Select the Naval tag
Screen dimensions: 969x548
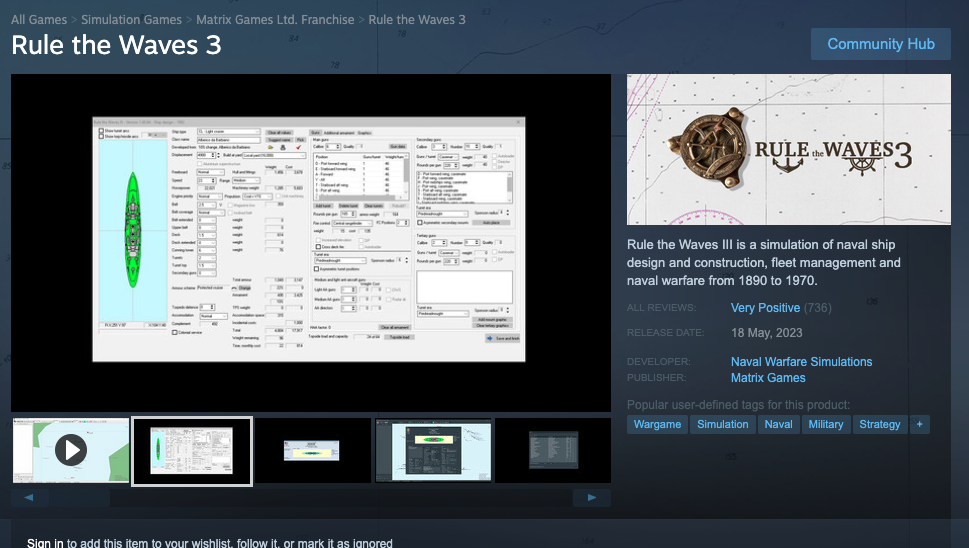(779, 424)
